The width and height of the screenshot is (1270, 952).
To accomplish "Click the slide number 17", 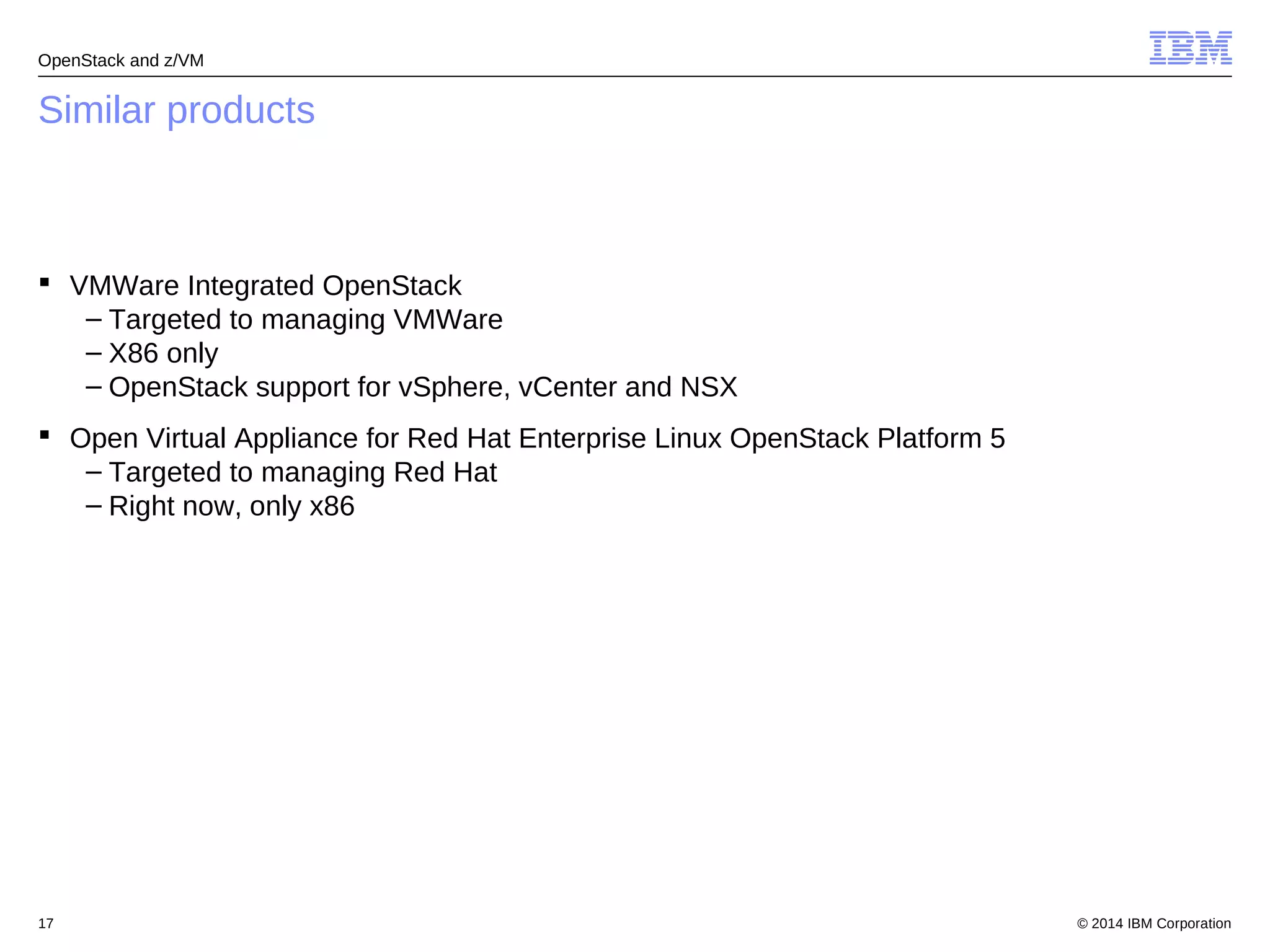I will 46,923.
